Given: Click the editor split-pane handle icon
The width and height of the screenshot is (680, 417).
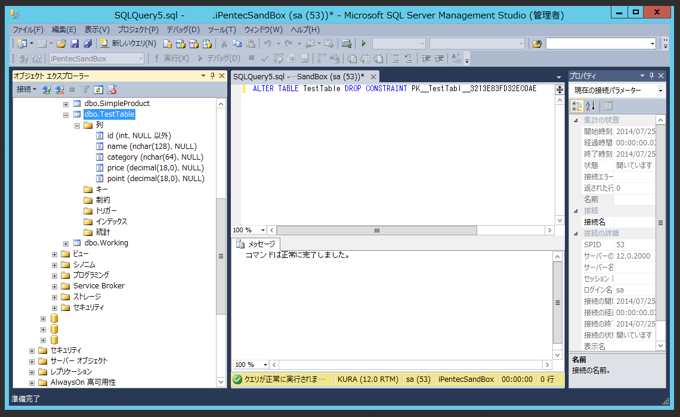Looking at the screenshot, I should click(x=559, y=90).
